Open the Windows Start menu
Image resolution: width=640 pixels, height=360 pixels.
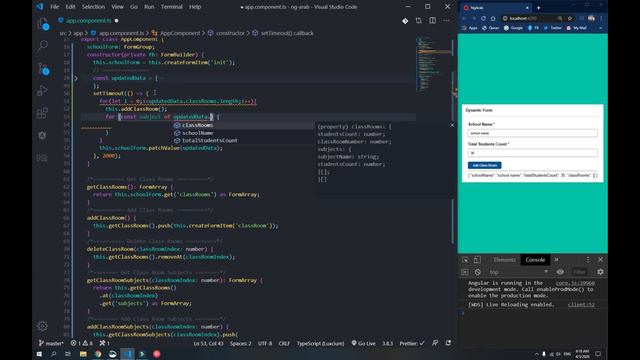coord(39,354)
